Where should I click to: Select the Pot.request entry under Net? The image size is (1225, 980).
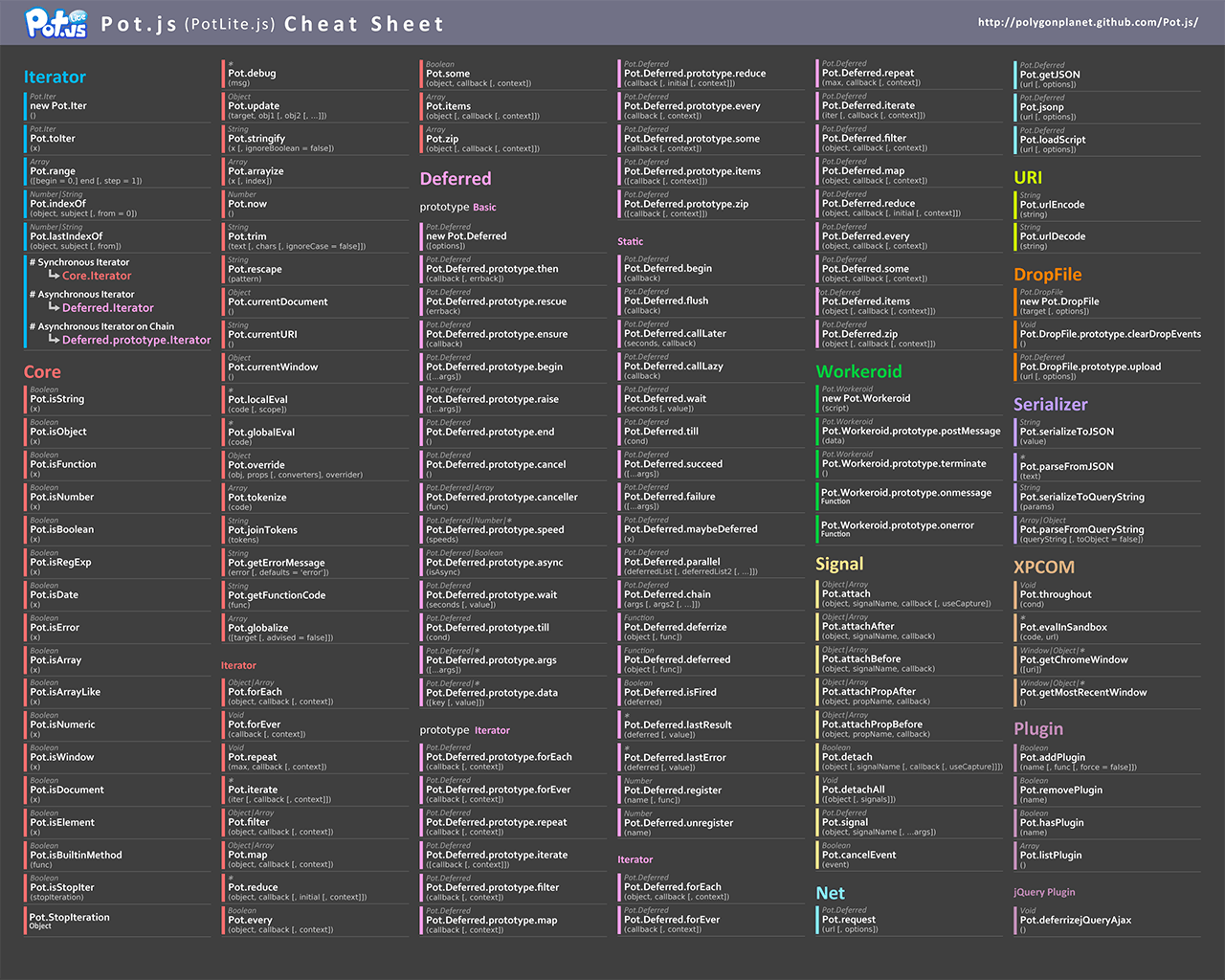pos(911,920)
